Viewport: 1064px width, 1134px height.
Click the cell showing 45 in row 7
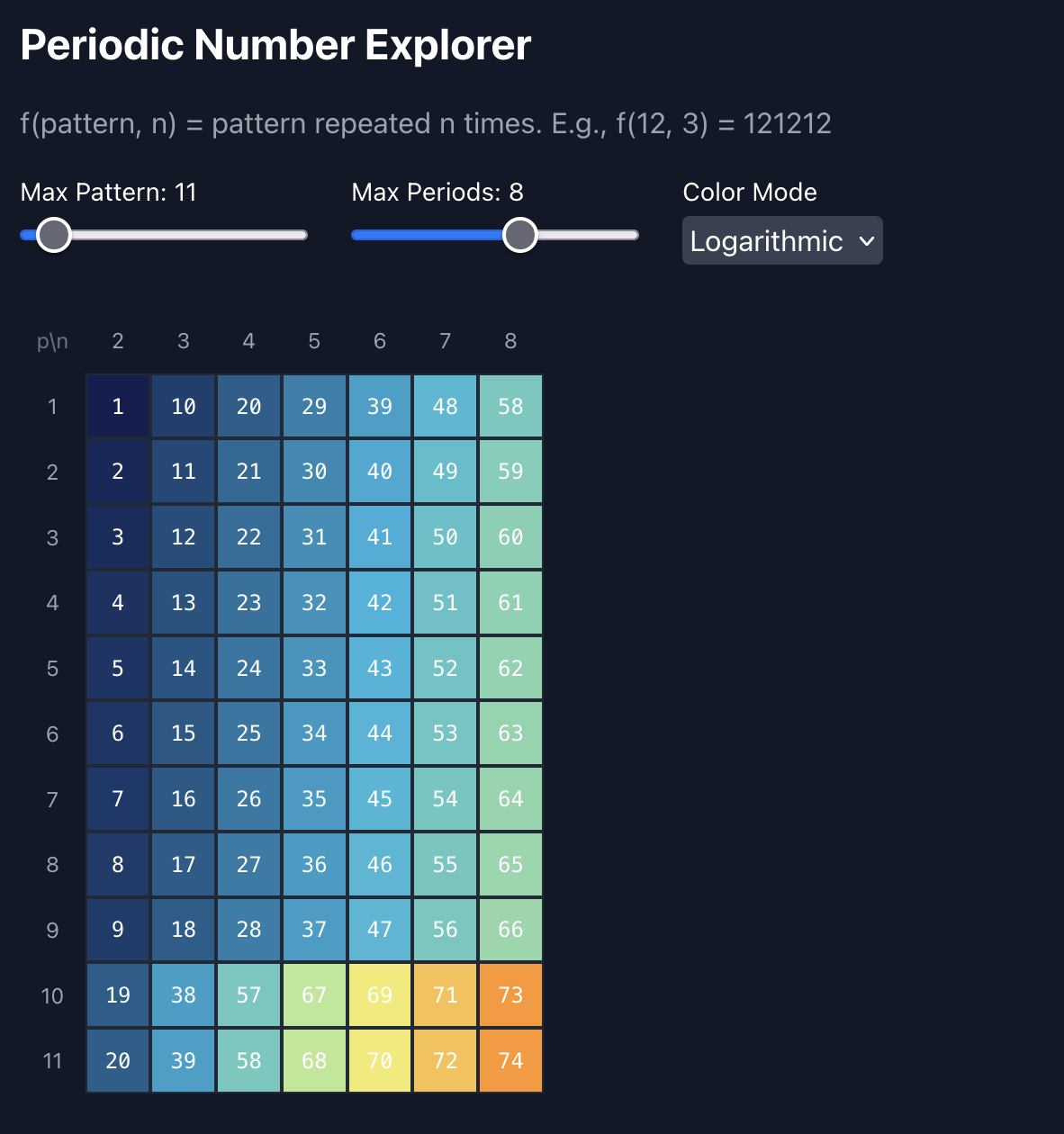click(x=380, y=799)
